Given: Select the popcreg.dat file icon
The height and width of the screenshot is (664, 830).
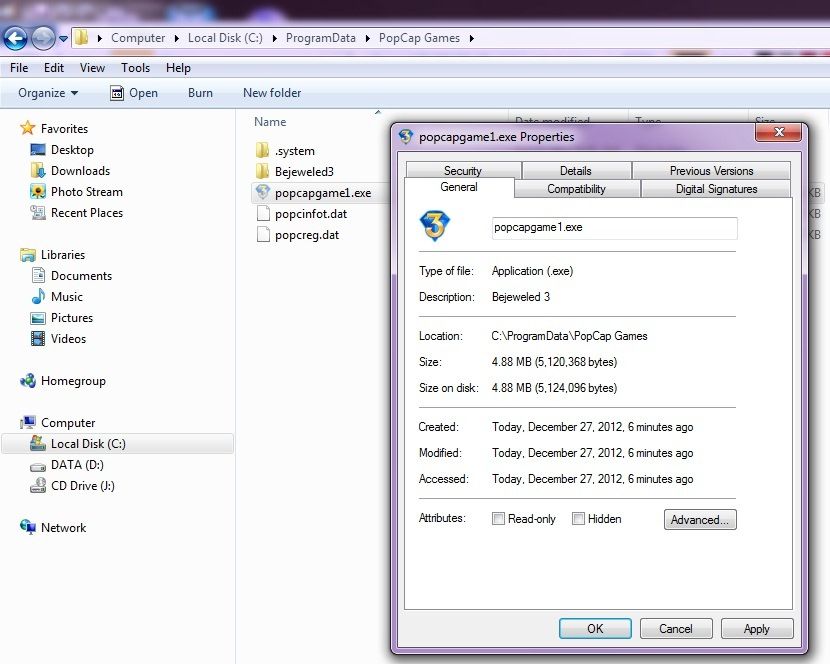Looking at the screenshot, I should [x=263, y=235].
